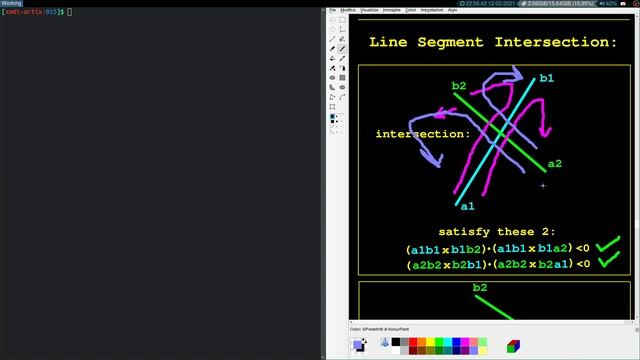The width and height of the screenshot is (640, 360).
Task: Open the Visualizza menu
Action: tap(369, 10)
